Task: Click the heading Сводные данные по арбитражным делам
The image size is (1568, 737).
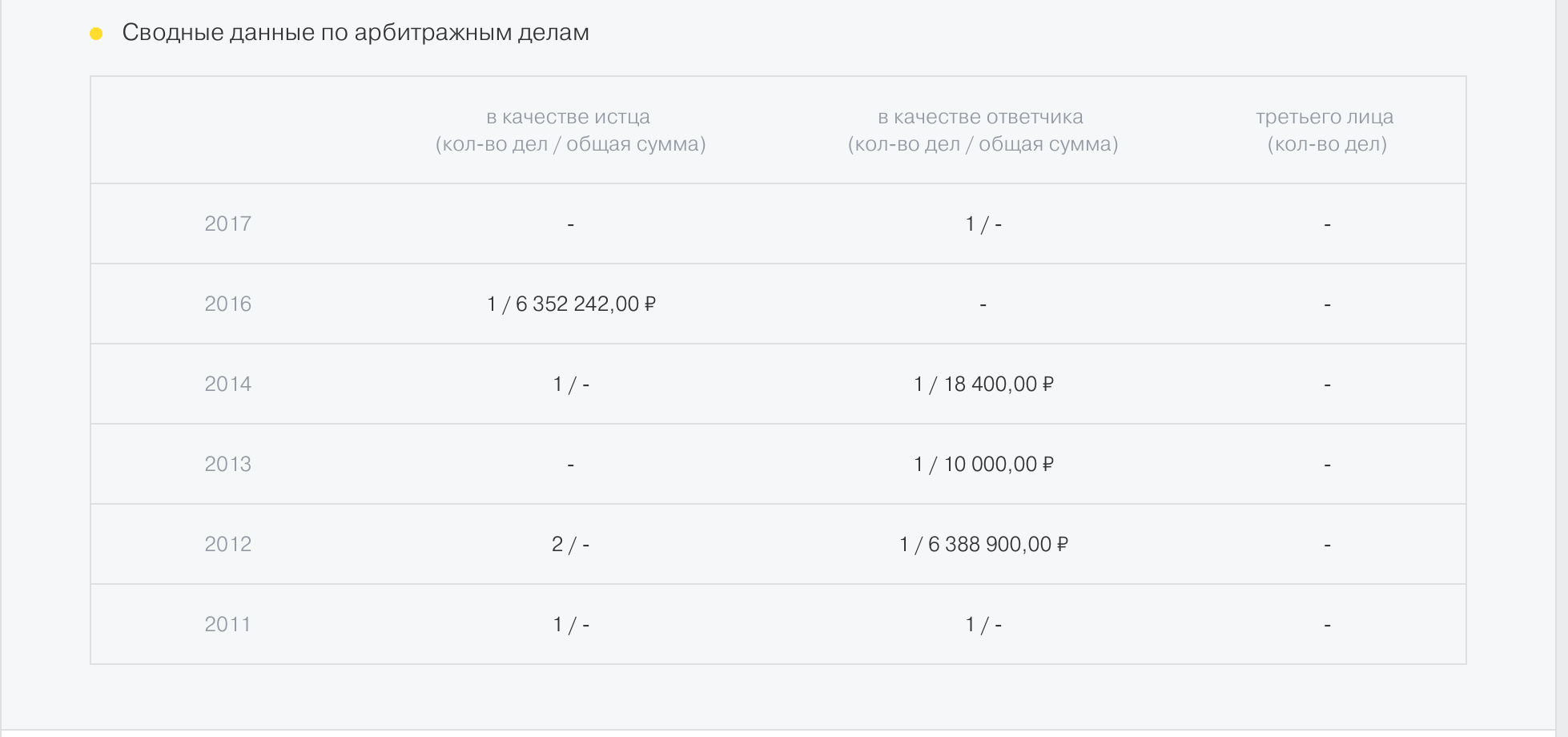Action: 356,33
